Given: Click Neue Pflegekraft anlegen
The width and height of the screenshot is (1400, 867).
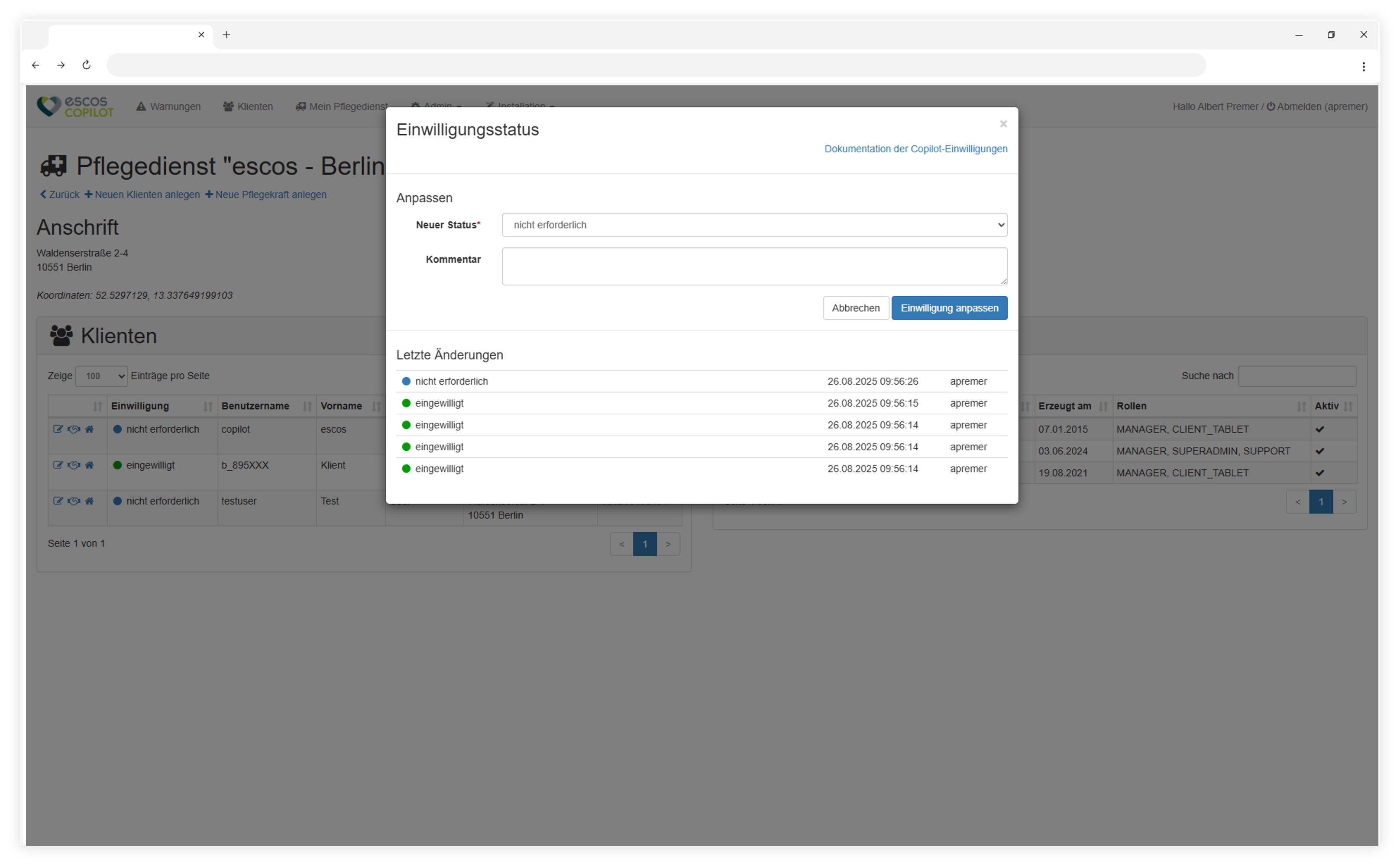Looking at the screenshot, I should point(266,195).
